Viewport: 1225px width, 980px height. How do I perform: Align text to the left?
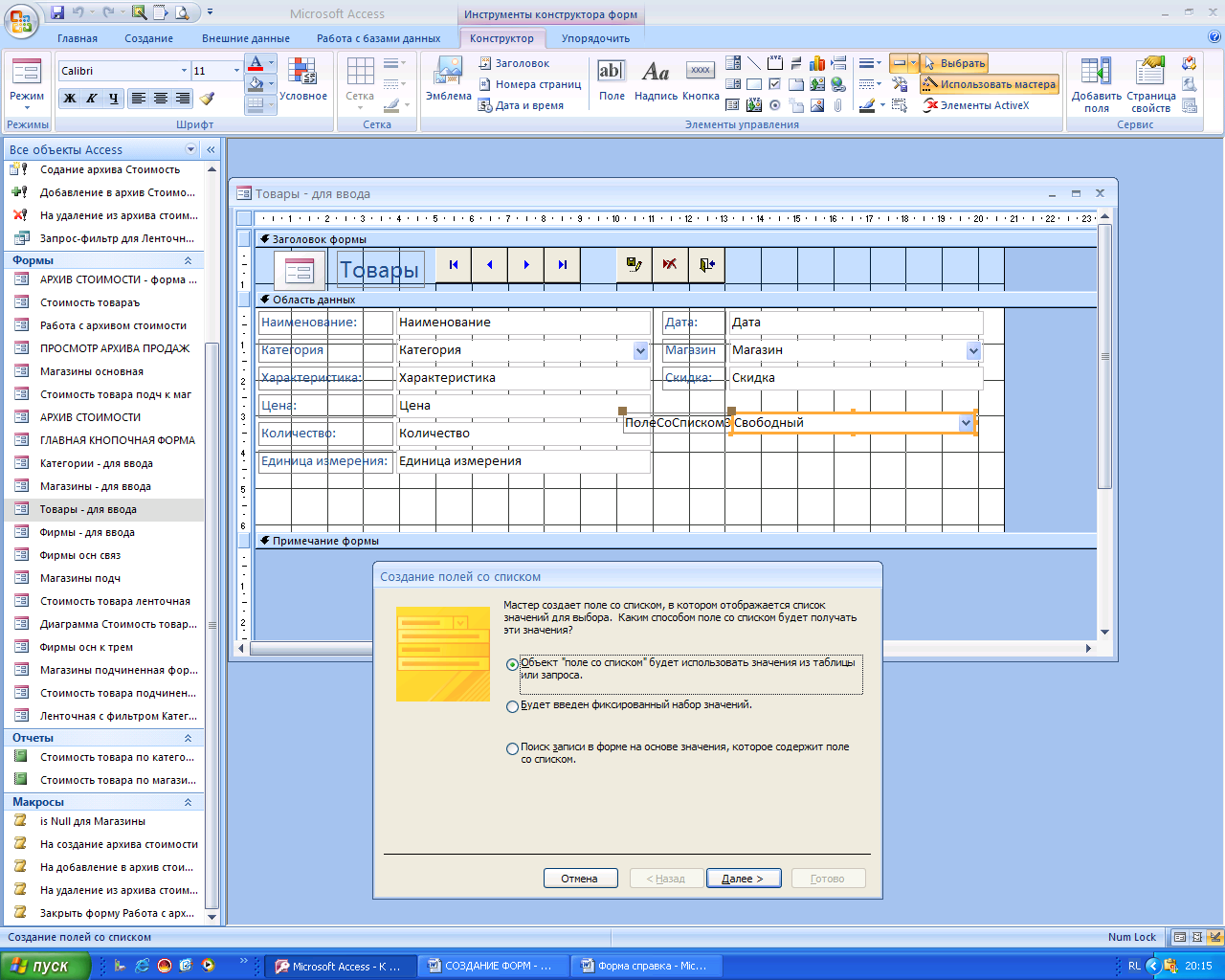pos(139,98)
